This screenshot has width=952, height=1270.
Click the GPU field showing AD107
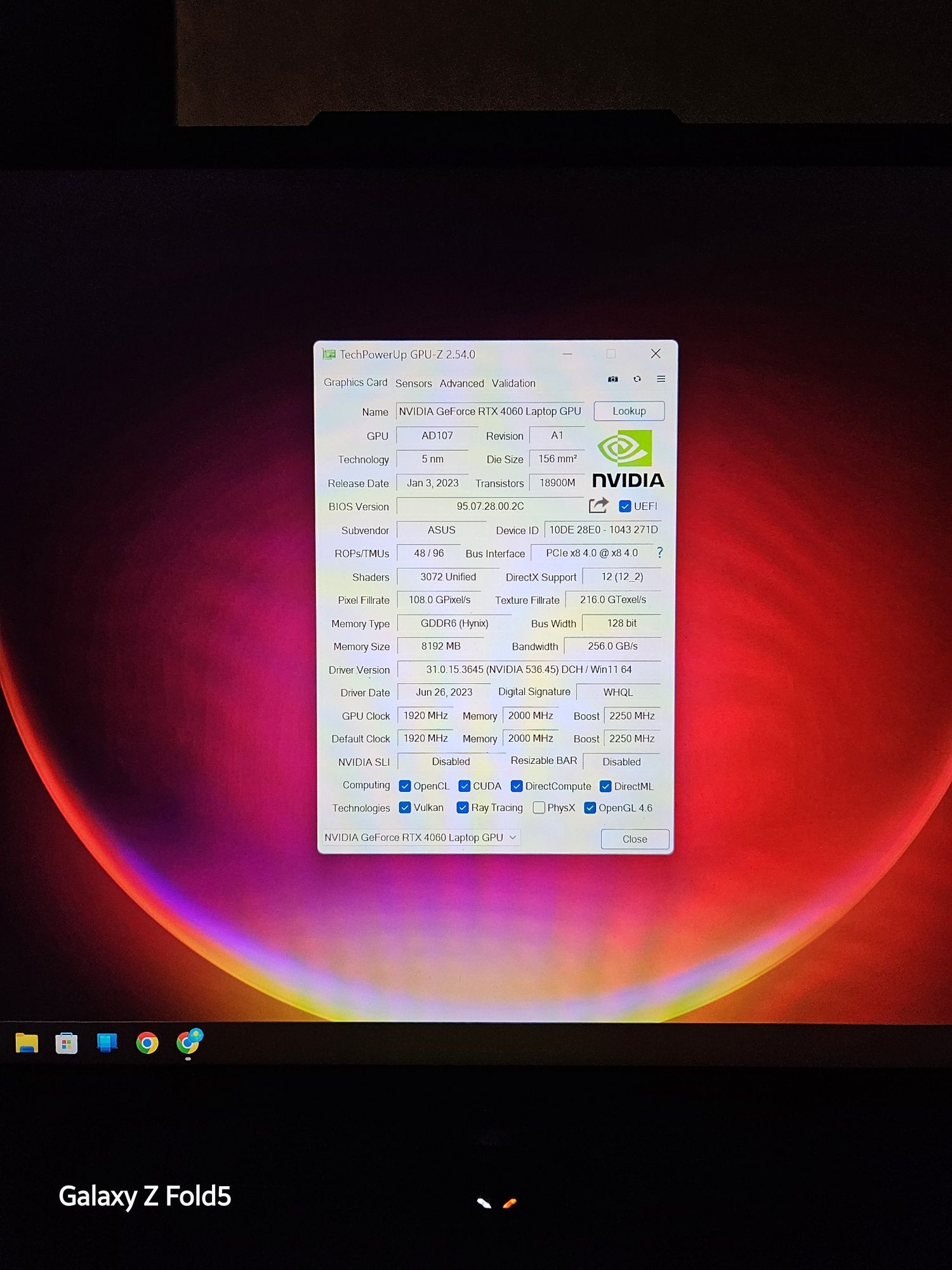click(x=437, y=436)
